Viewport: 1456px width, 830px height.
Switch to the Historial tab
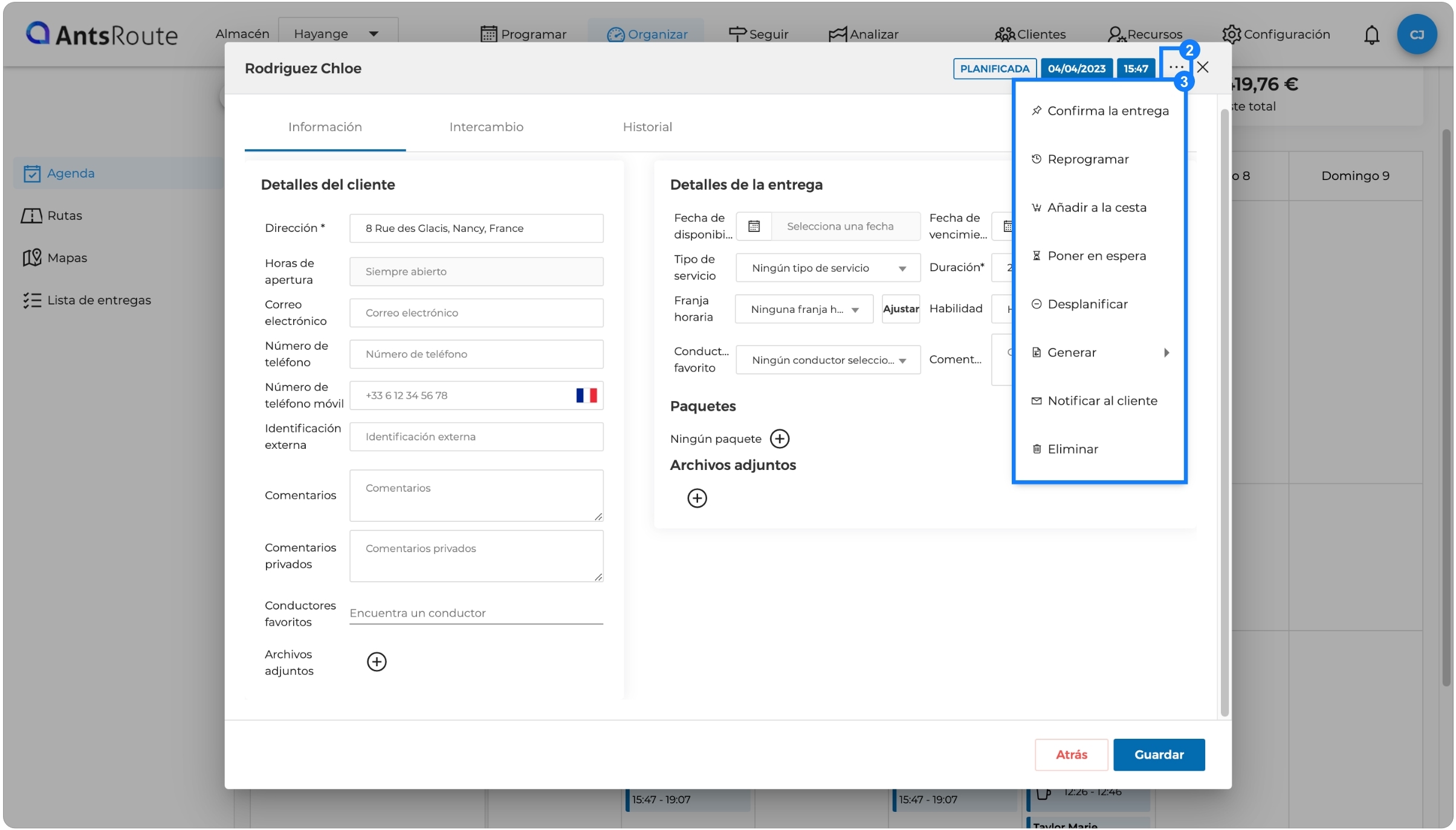point(647,127)
